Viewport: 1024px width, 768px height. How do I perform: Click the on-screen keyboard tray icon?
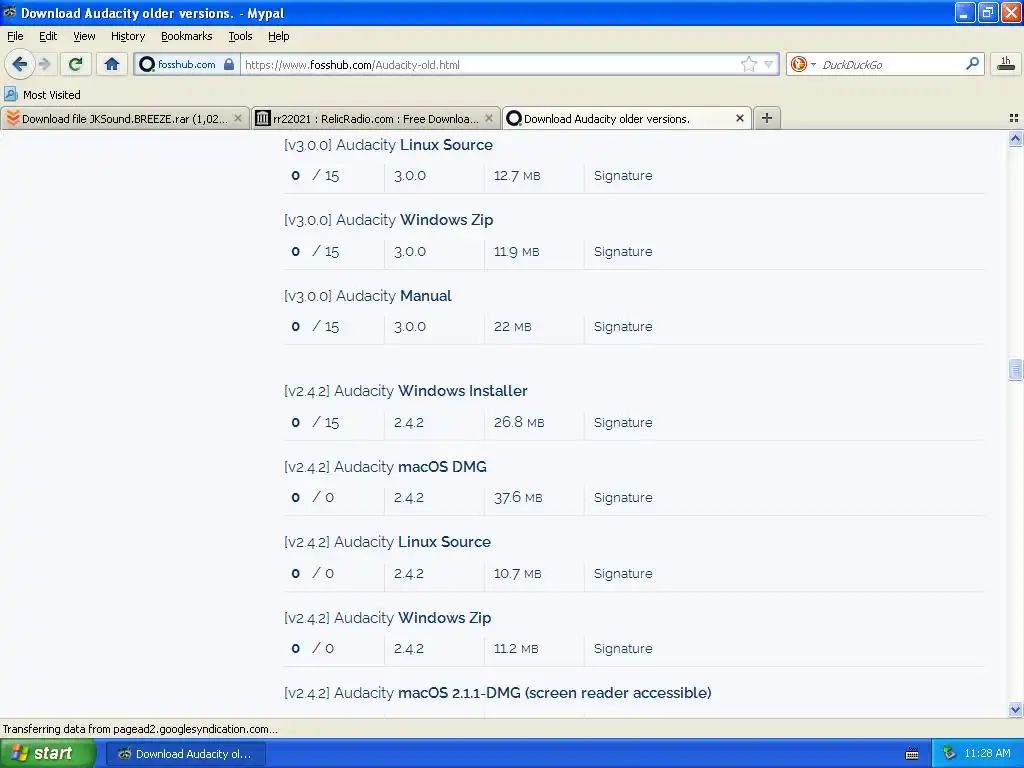[912, 754]
